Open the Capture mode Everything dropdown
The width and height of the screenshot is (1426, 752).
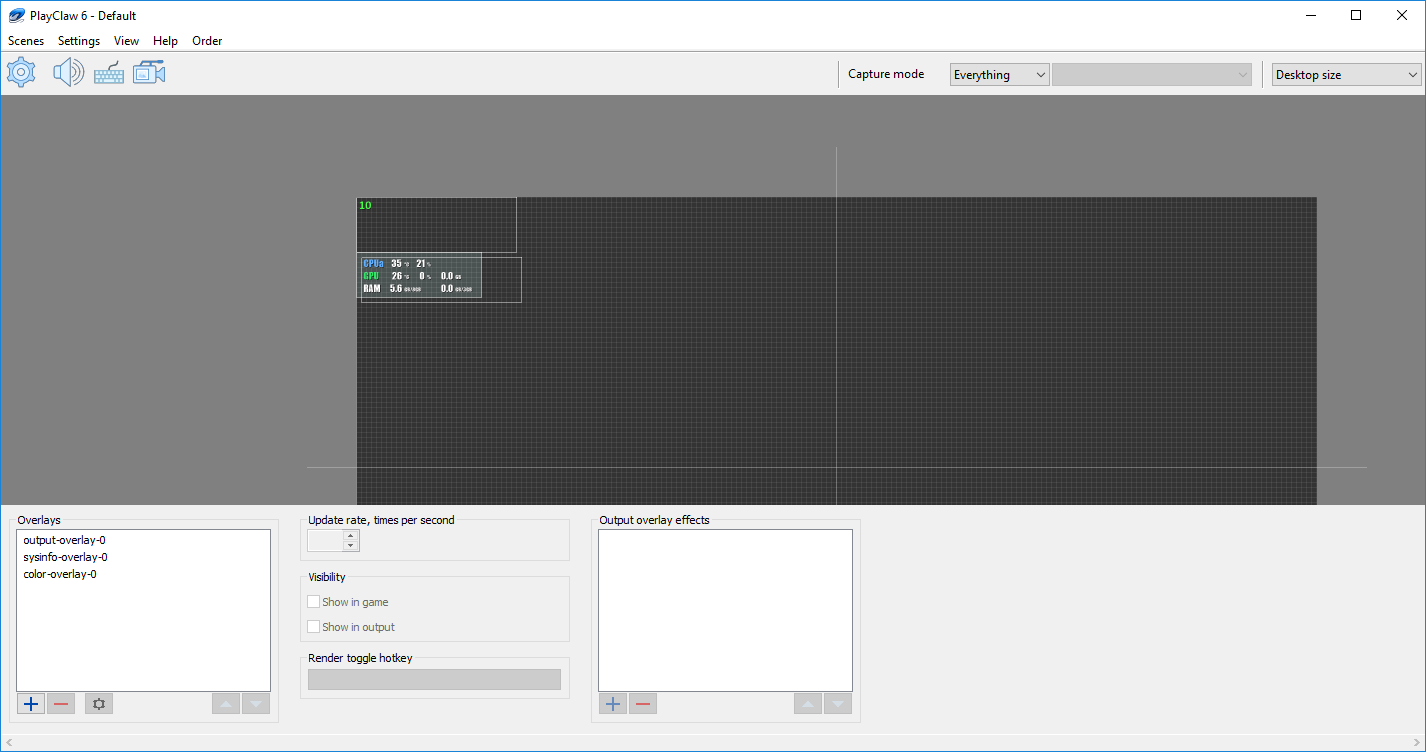pos(999,75)
